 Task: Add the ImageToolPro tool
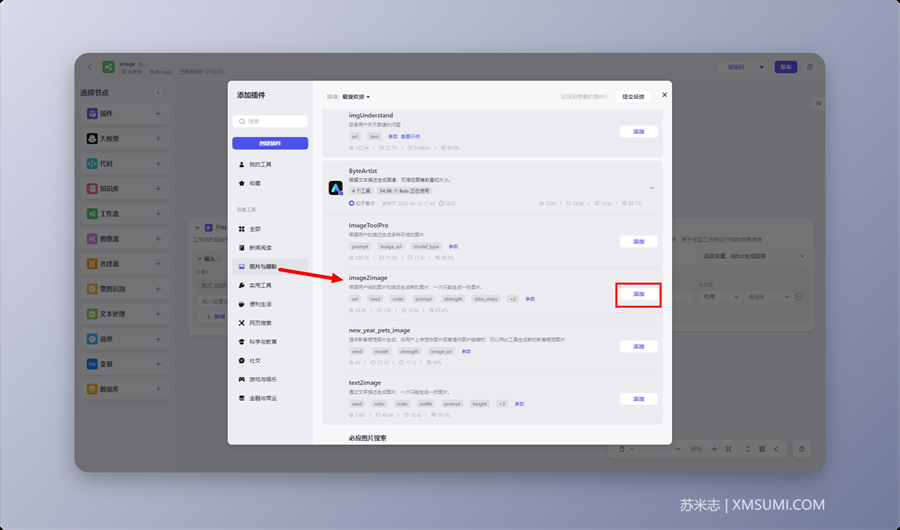tap(638, 242)
